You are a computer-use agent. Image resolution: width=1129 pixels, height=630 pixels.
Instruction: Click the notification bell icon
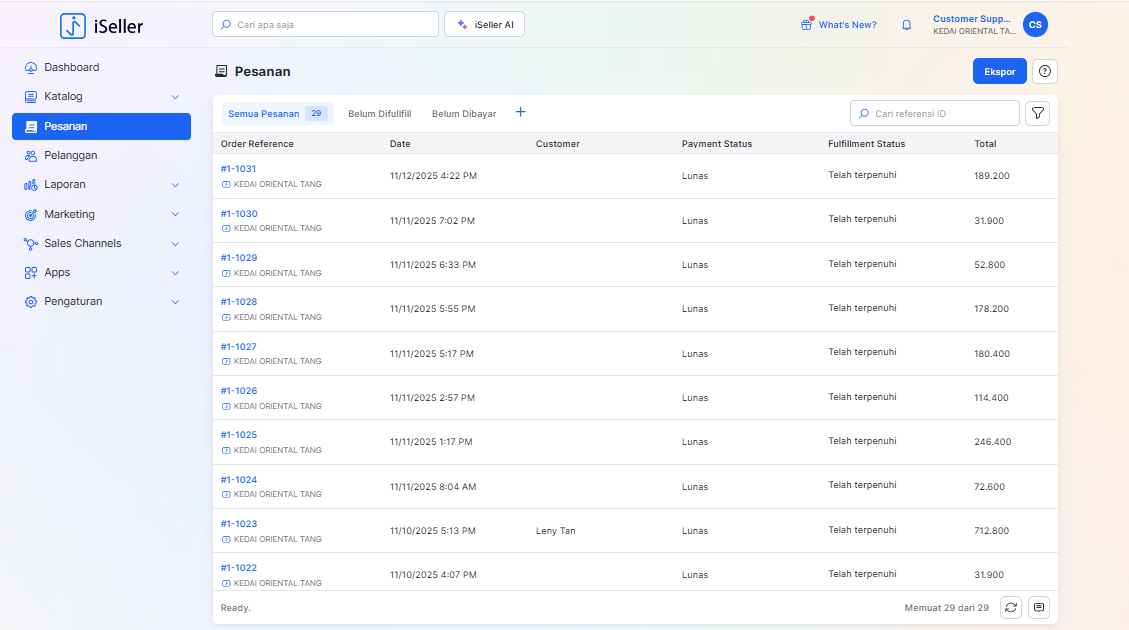(x=906, y=25)
